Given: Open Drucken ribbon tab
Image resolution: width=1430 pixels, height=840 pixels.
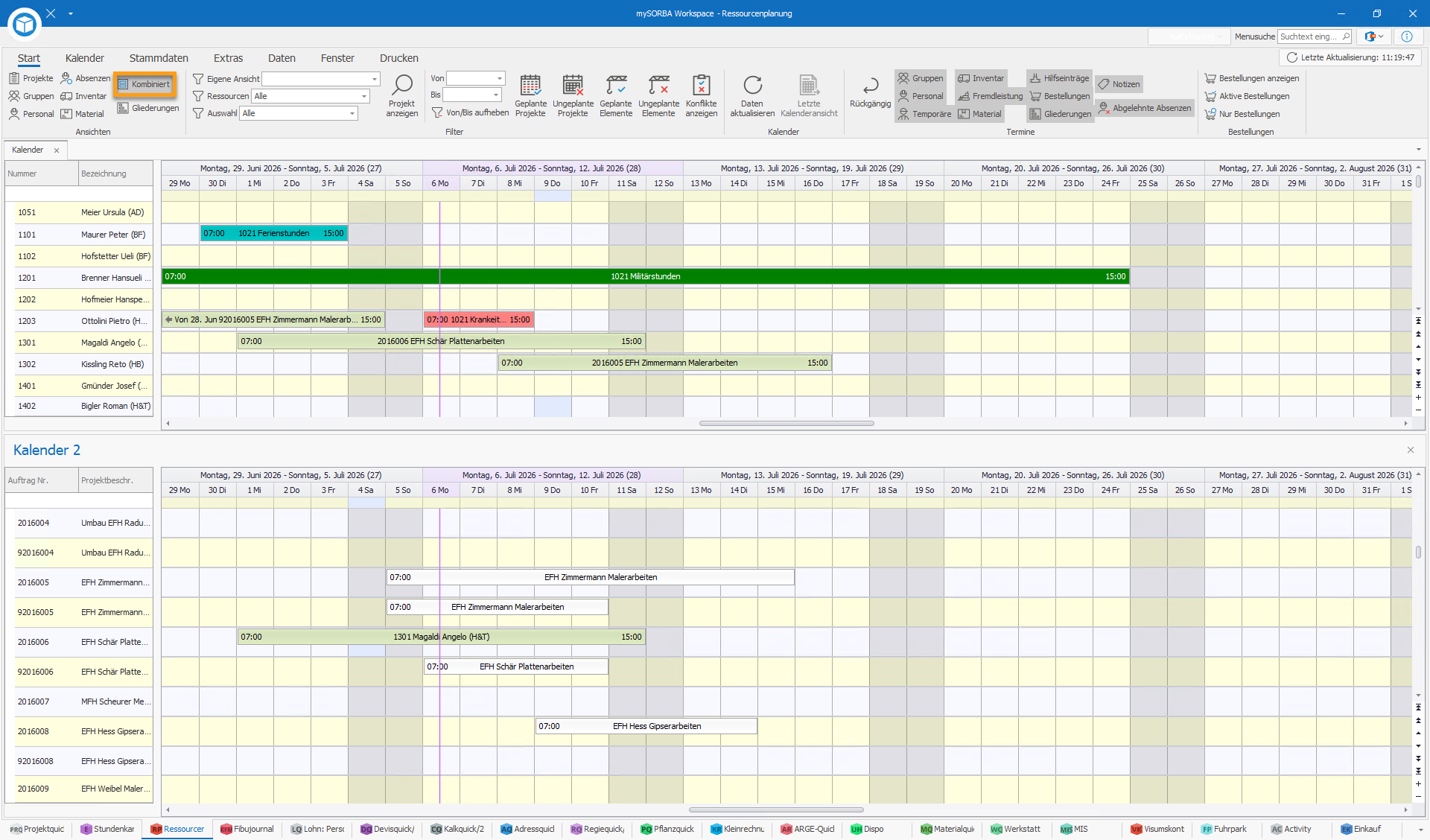Looking at the screenshot, I should [x=399, y=58].
